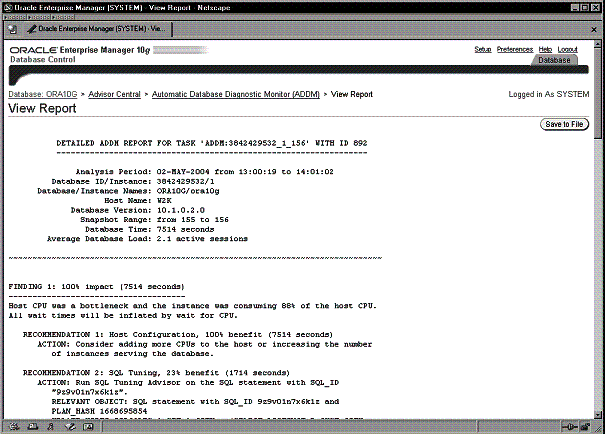Image resolution: width=605 pixels, height=434 pixels.
Task: Open the Preferences link
Action: coord(515,49)
